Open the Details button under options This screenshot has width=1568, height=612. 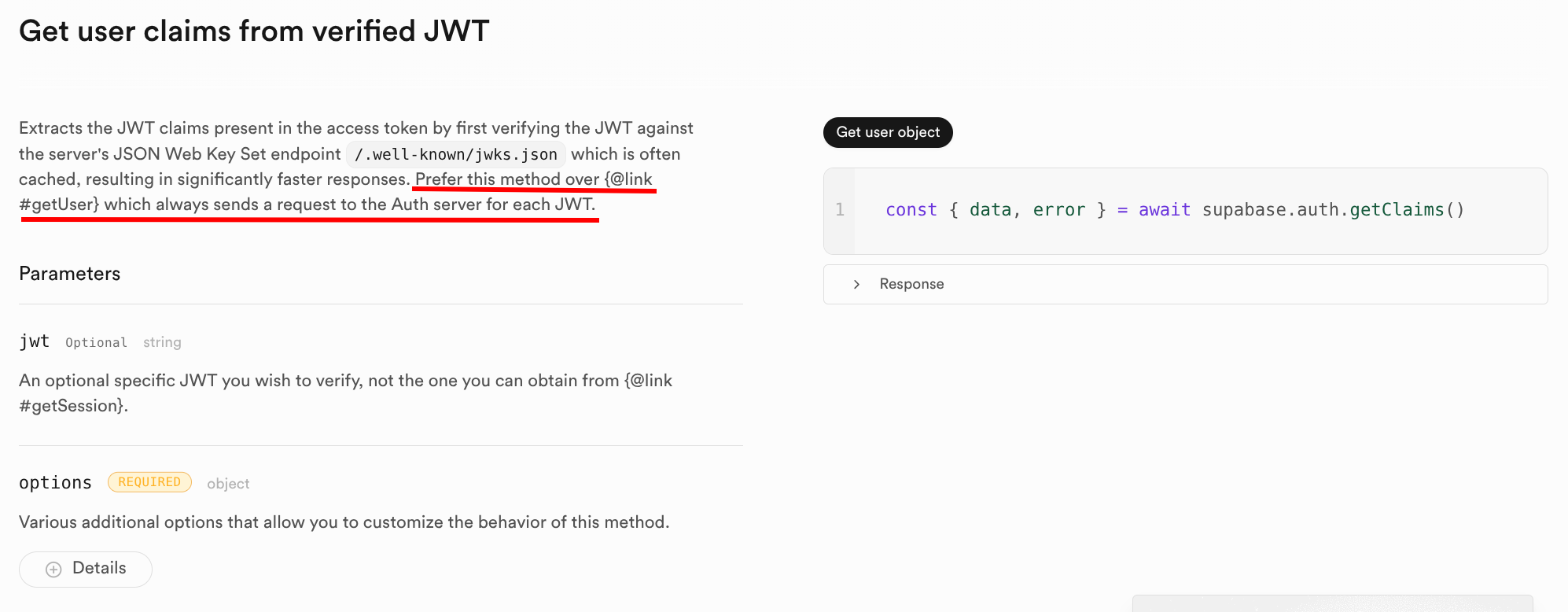[86, 569]
